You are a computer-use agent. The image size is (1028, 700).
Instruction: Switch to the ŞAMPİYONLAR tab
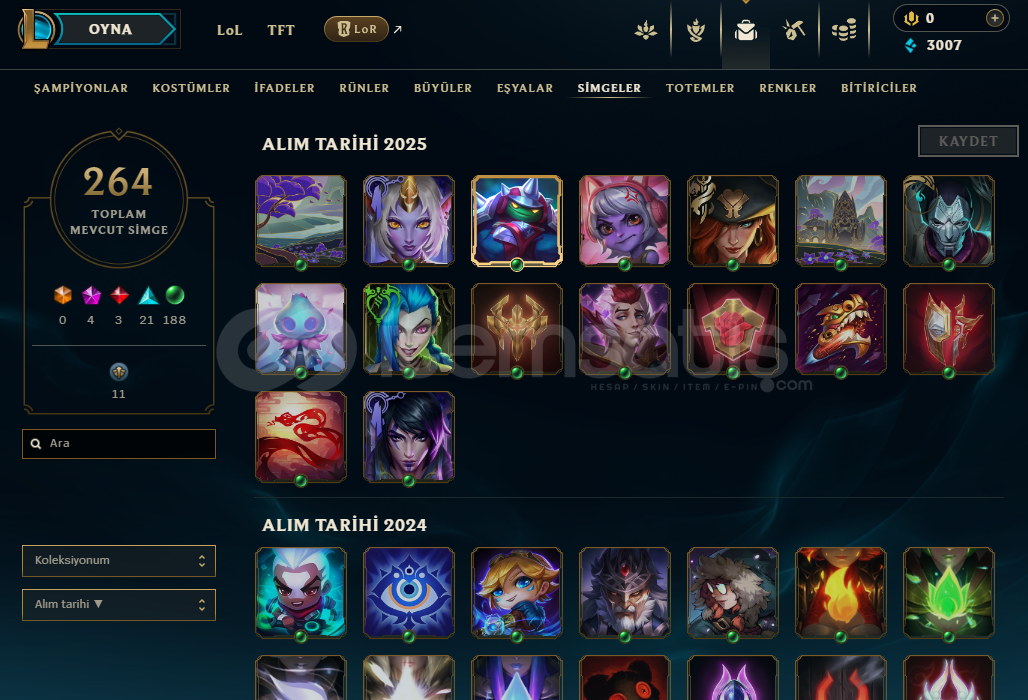[81, 88]
